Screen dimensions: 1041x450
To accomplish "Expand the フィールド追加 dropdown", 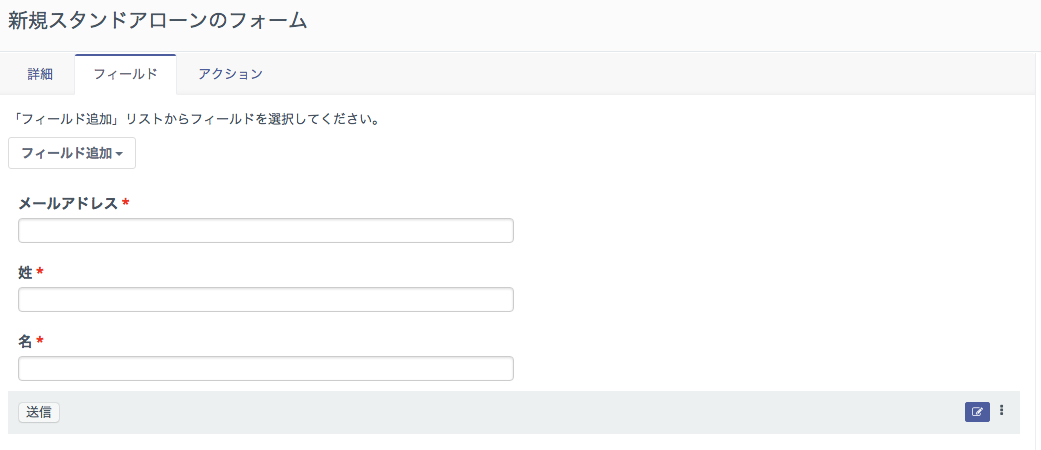I will 72,154.
